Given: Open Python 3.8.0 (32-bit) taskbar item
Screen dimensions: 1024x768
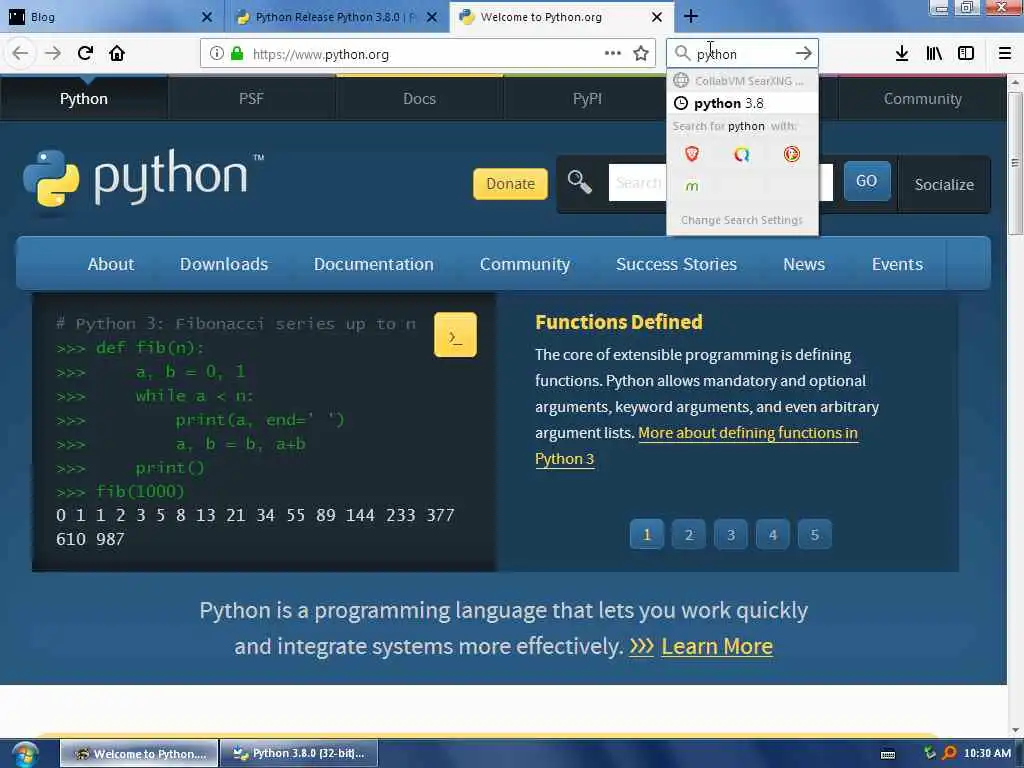Looking at the screenshot, I should (x=299, y=754).
